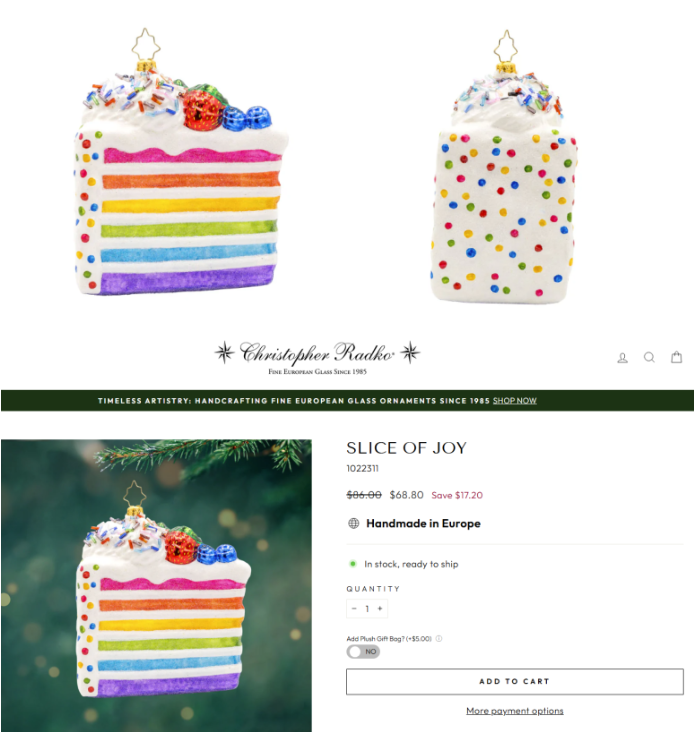Increase quantity with the plus button
694x732 pixels.
tap(380, 608)
